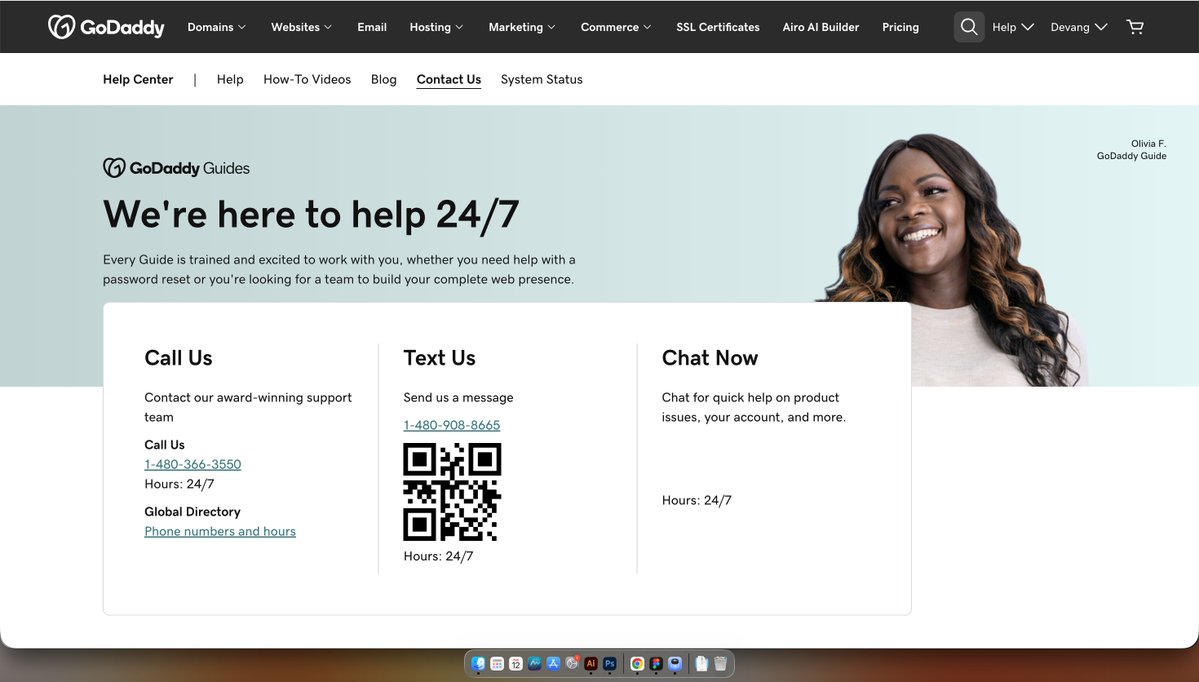Open the Trash in the dock

point(720,664)
